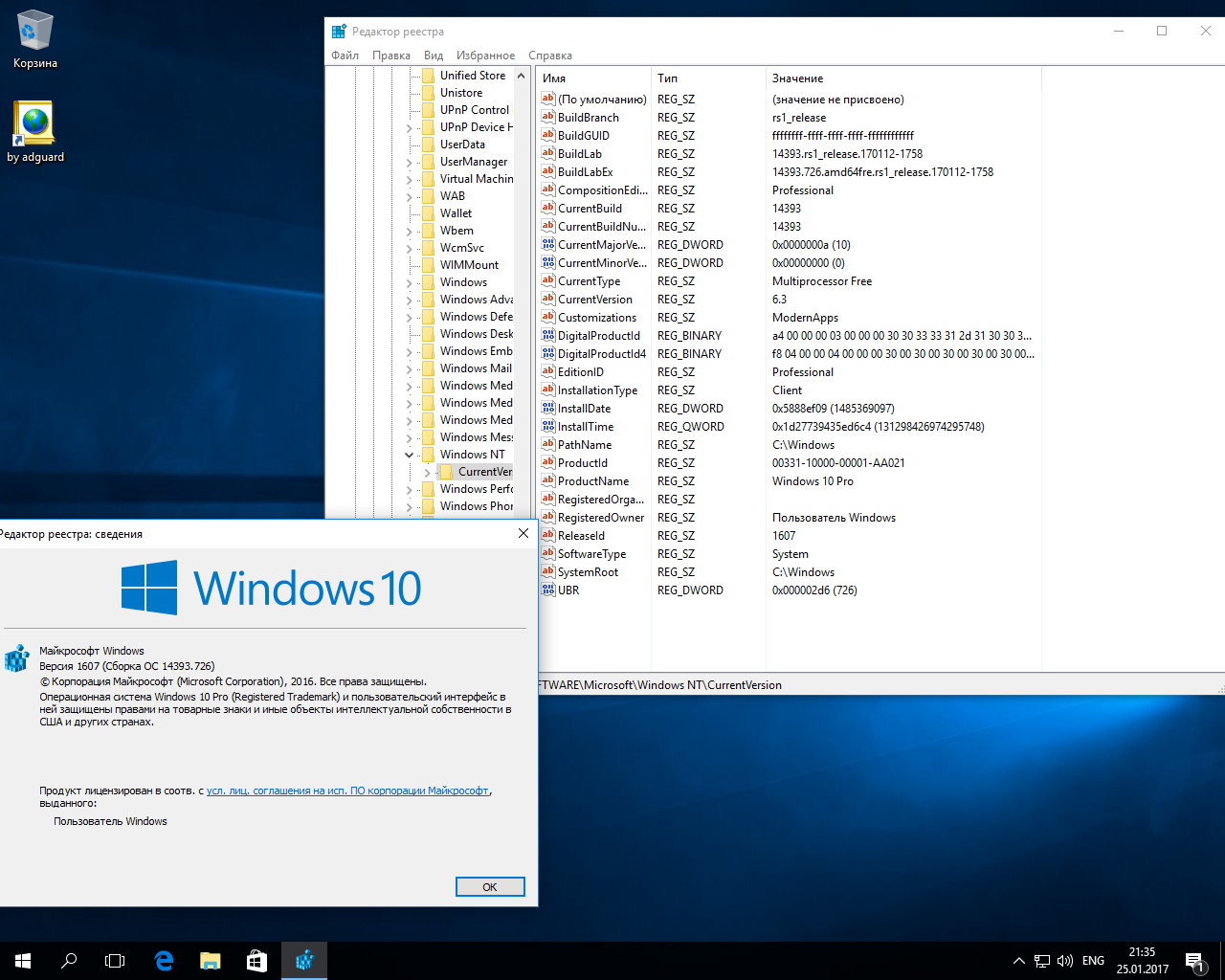Select the InstallationType value name
This screenshot has height=980, width=1225.
597,390
